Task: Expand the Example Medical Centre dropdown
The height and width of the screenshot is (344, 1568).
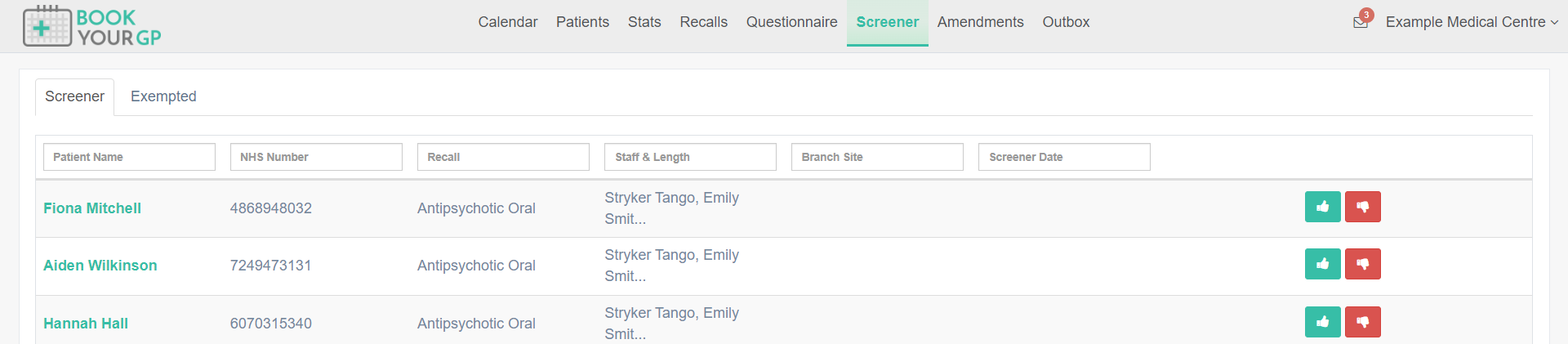Action: tap(1472, 22)
